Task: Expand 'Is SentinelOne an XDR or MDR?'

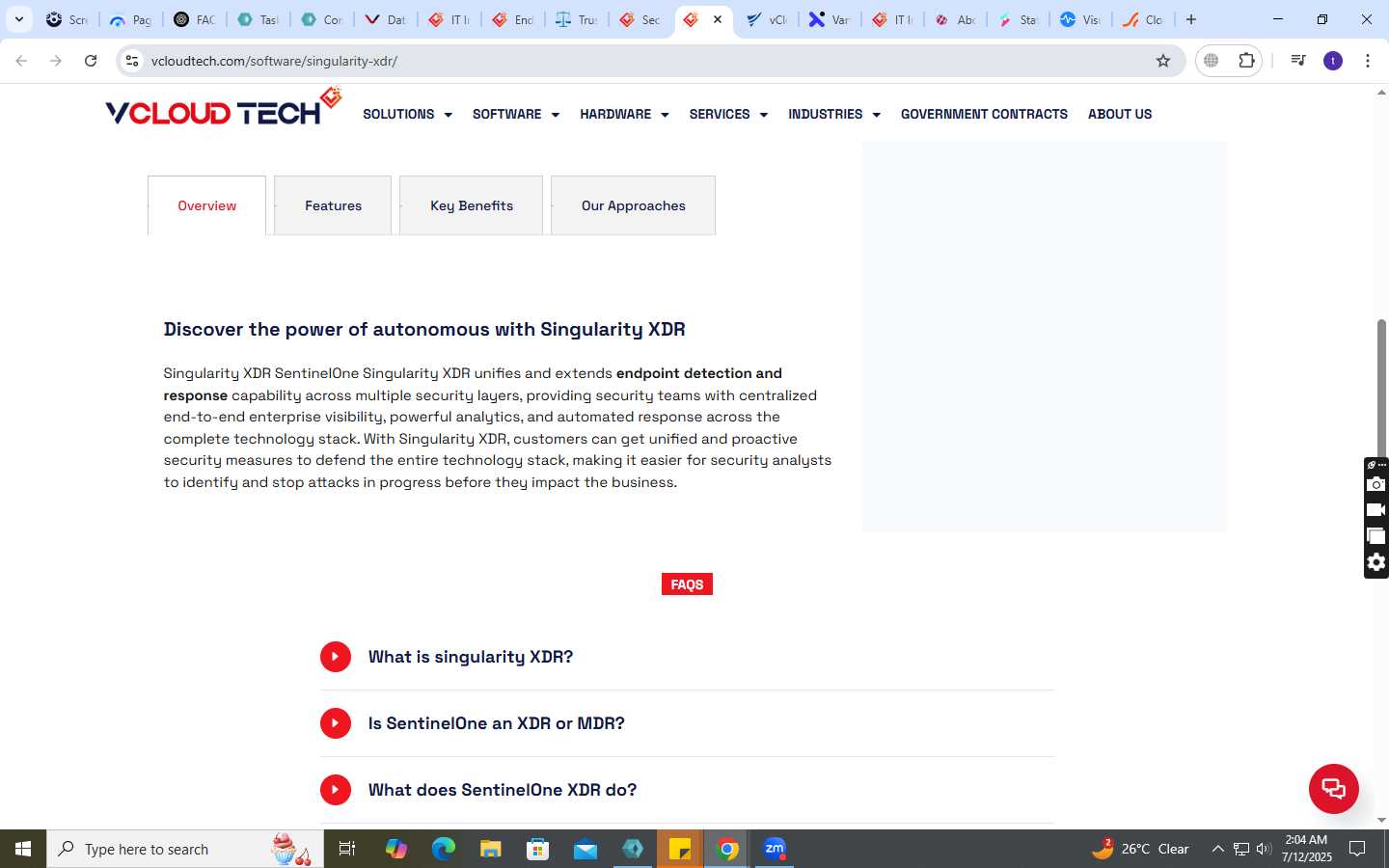Action: [x=687, y=723]
